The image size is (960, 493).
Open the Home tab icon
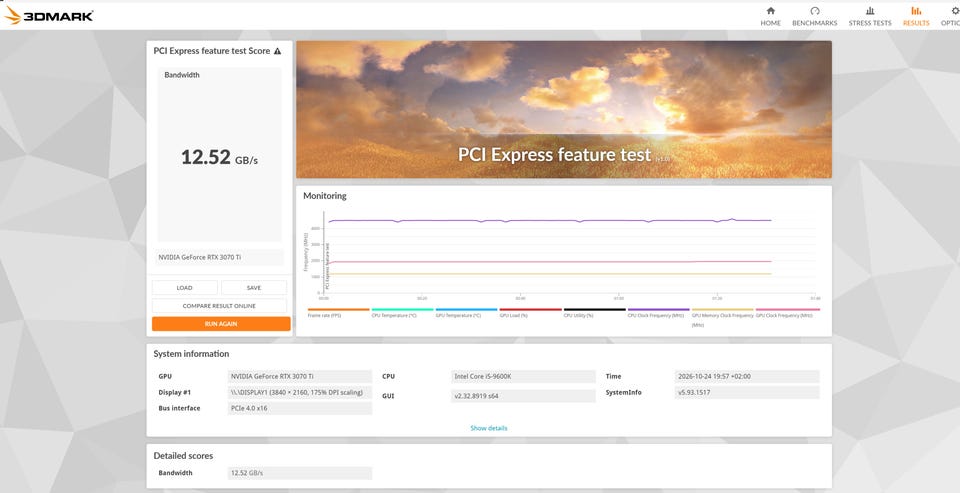coord(770,11)
